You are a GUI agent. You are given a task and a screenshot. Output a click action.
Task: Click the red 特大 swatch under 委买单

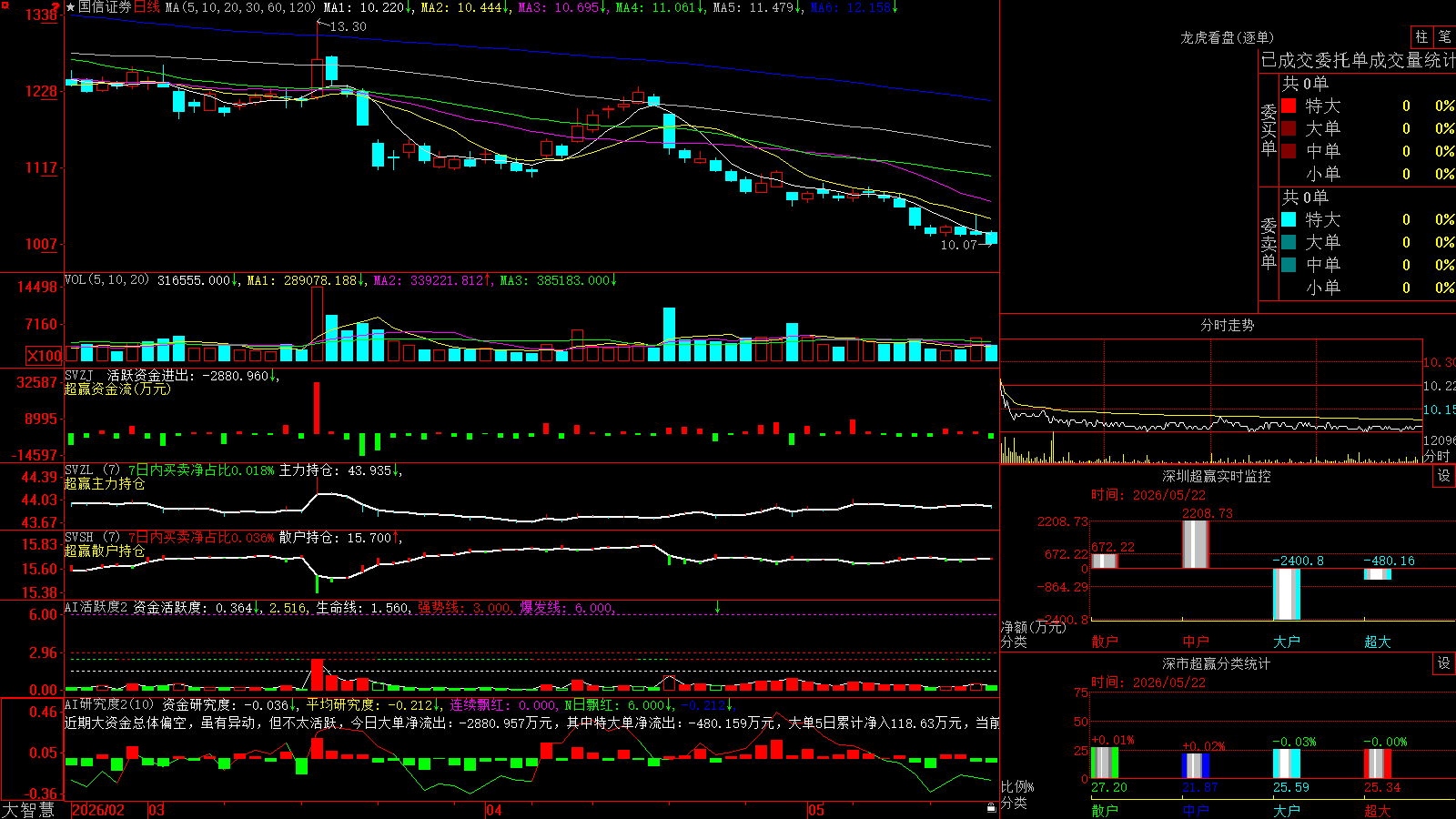[x=1289, y=106]
